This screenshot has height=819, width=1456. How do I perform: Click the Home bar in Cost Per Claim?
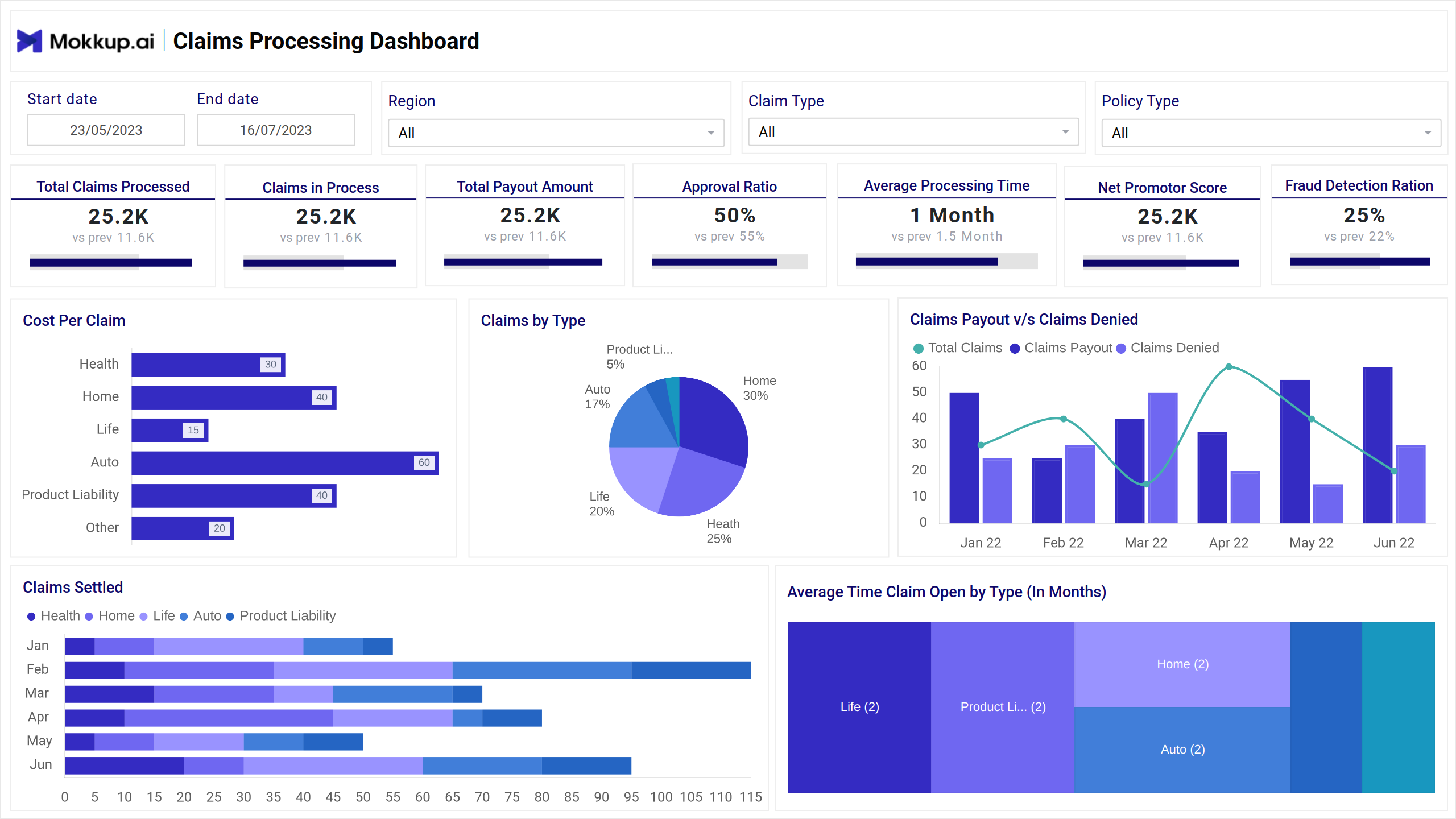coord(234,398)
